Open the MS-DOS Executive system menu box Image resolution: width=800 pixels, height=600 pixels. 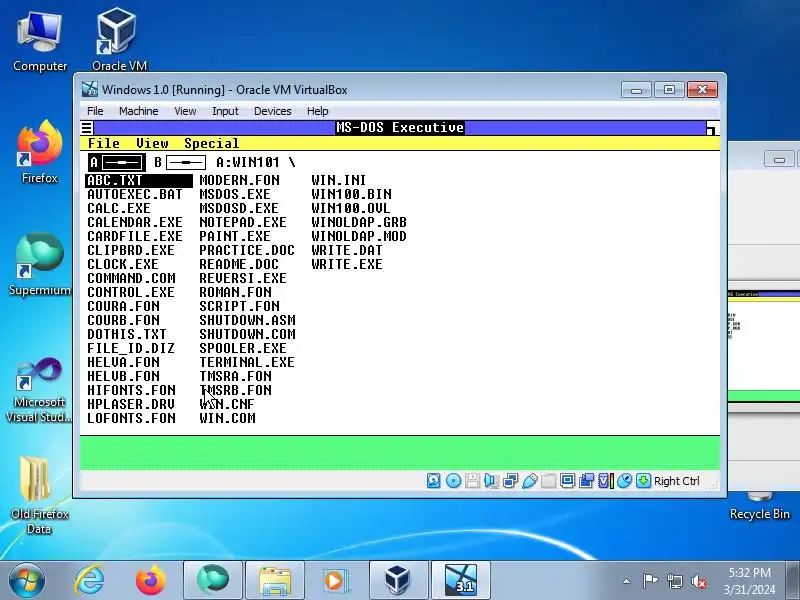click(x=87, y=128)
